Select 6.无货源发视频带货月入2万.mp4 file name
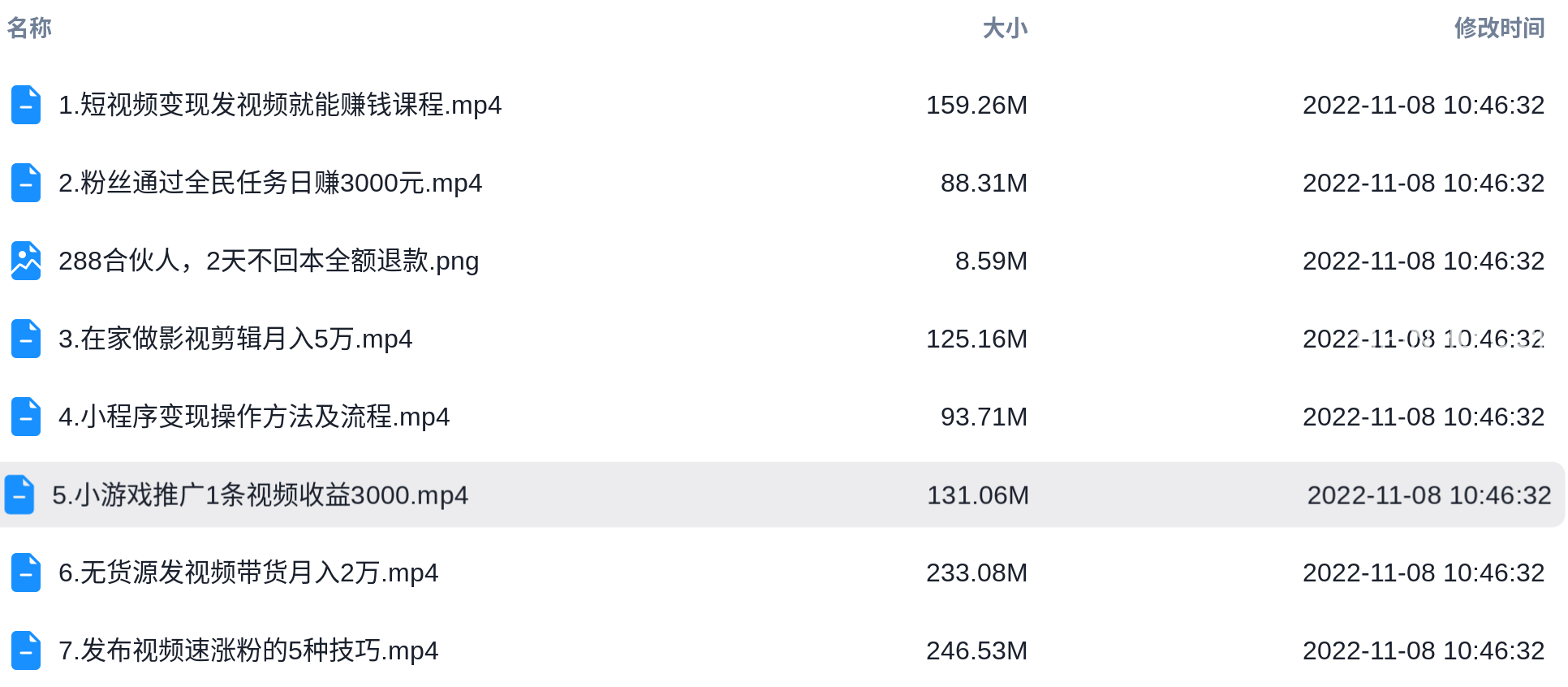1568x687 pixels. click(248, 572)
